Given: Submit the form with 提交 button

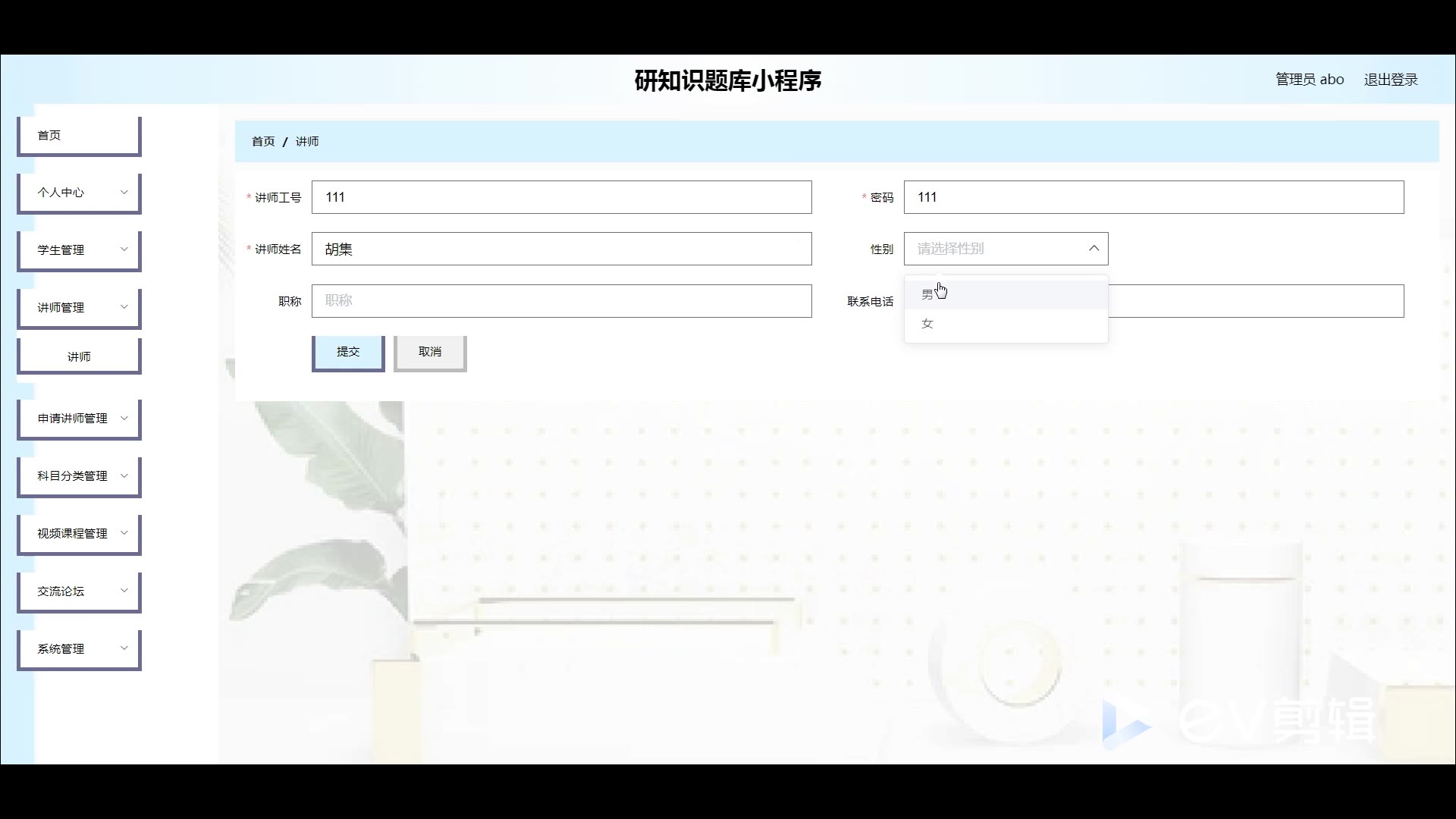Looking at the screenshot, I should pos(348,353).
